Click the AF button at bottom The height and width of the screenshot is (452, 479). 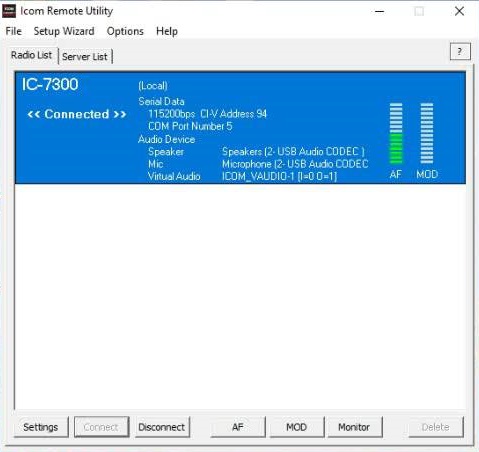tap(238, 427)
